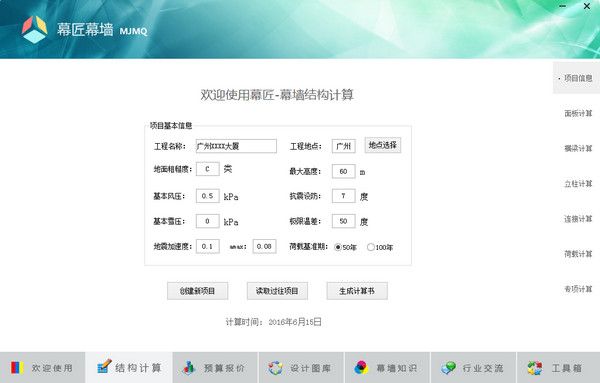Open the 工具箱 tab
The height and width of the screenshot is (383, 600).
coord(559,368)
